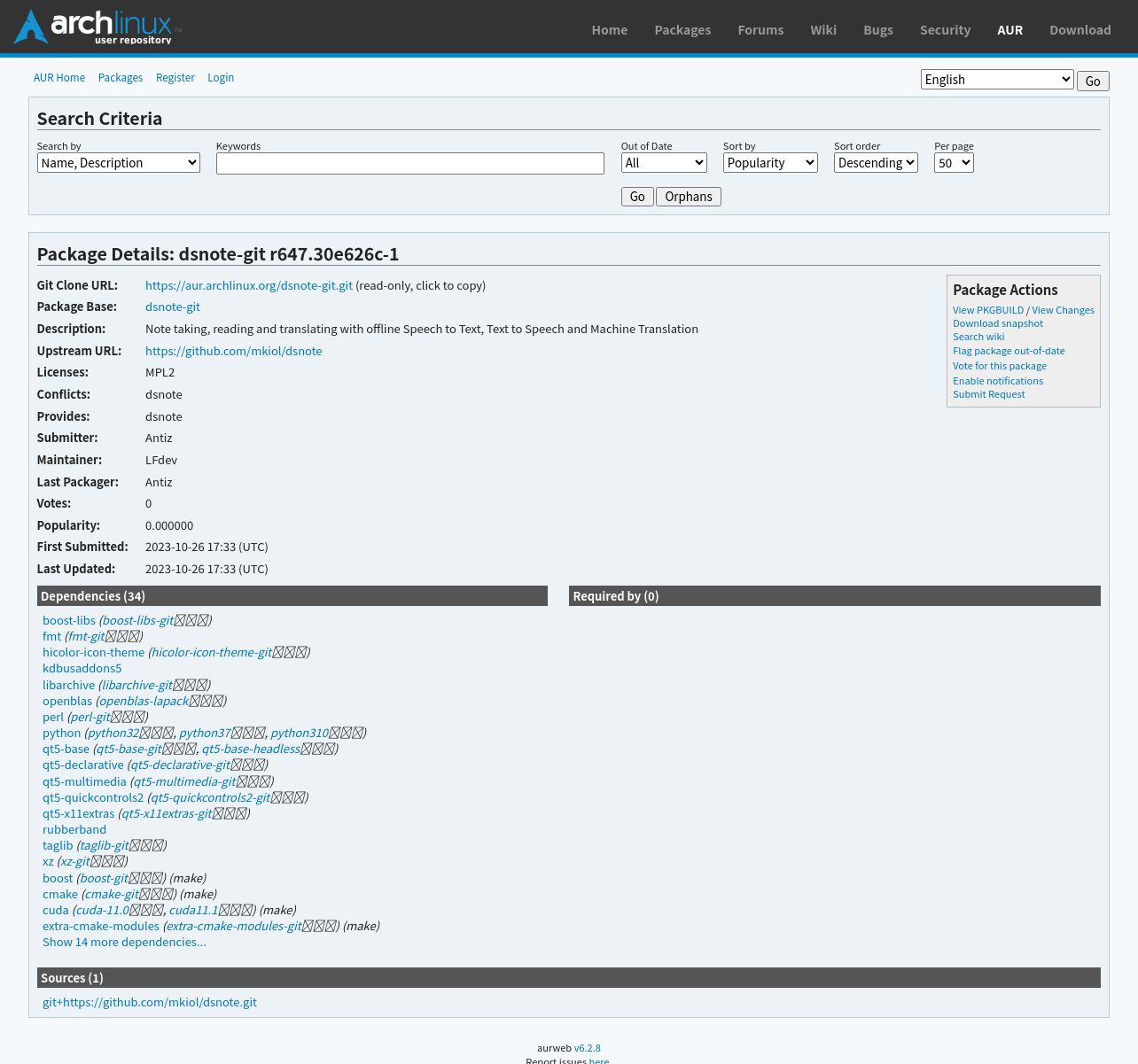Viewport: 1138px width, 1064px height.
Task: Click the Go button in Search Criteria
Action: click(x=637, y=197)
